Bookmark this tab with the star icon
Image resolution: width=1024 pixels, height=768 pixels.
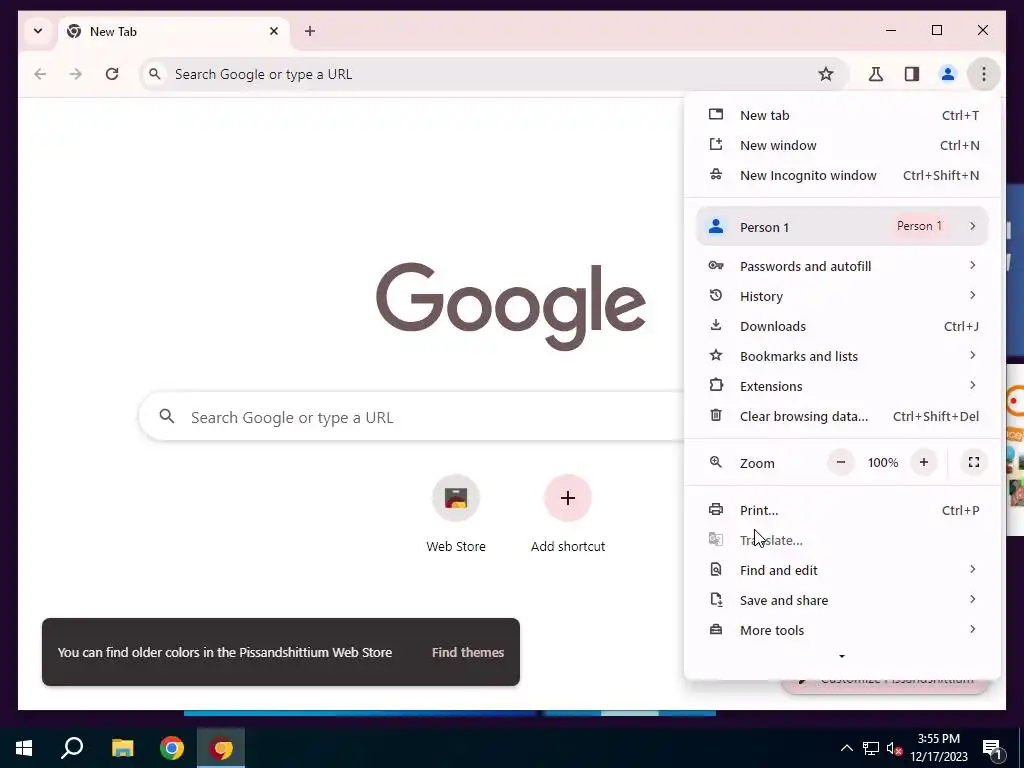[826, 74]
